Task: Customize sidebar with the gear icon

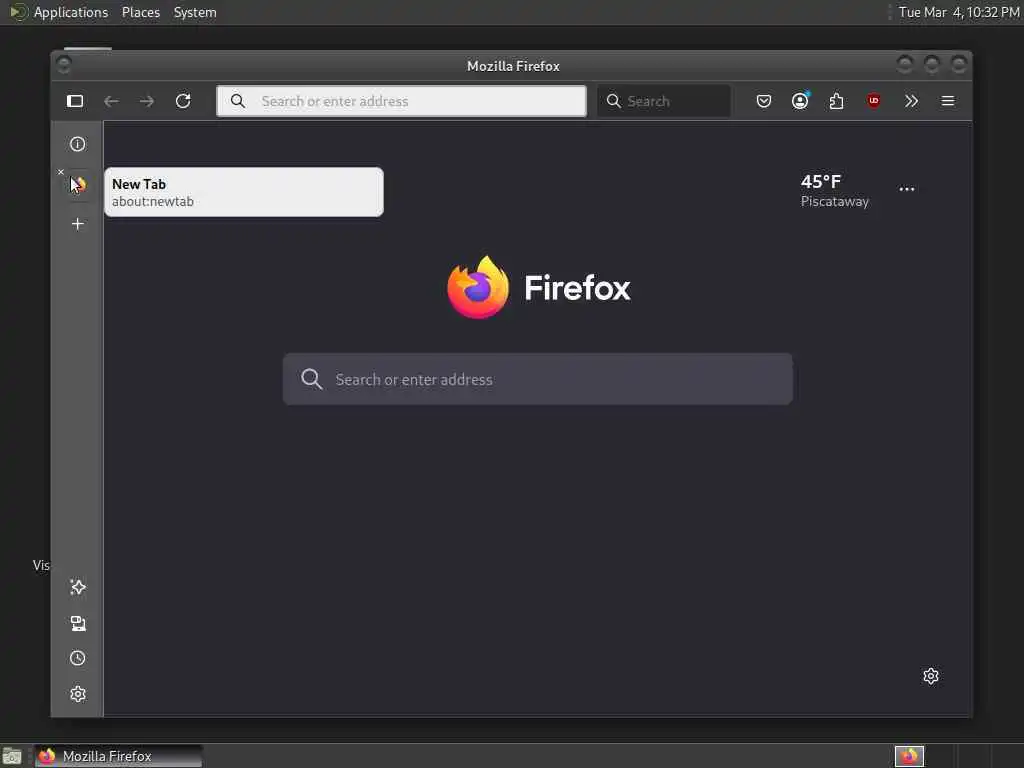Action: click(x=78, y=694)
